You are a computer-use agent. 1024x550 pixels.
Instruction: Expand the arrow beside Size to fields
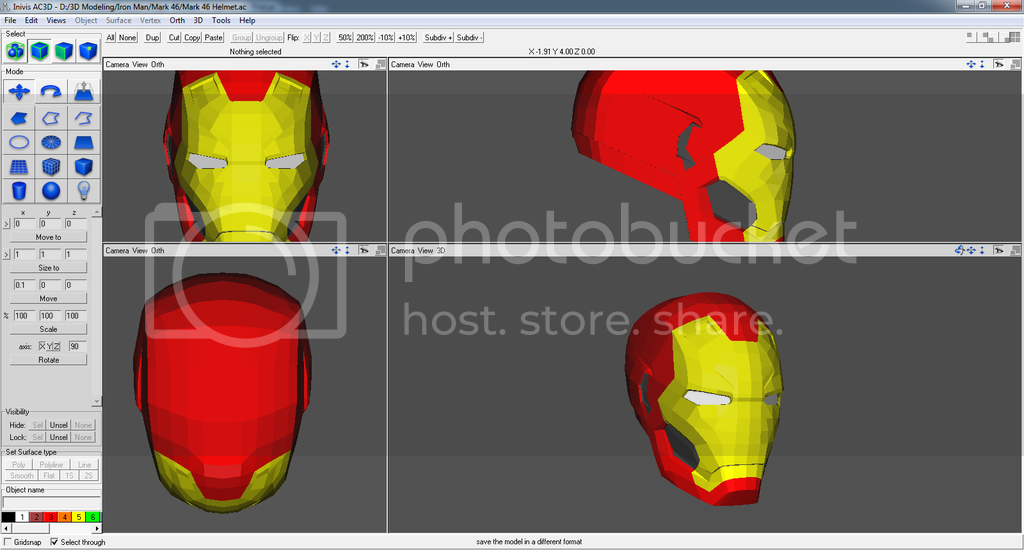7,255
